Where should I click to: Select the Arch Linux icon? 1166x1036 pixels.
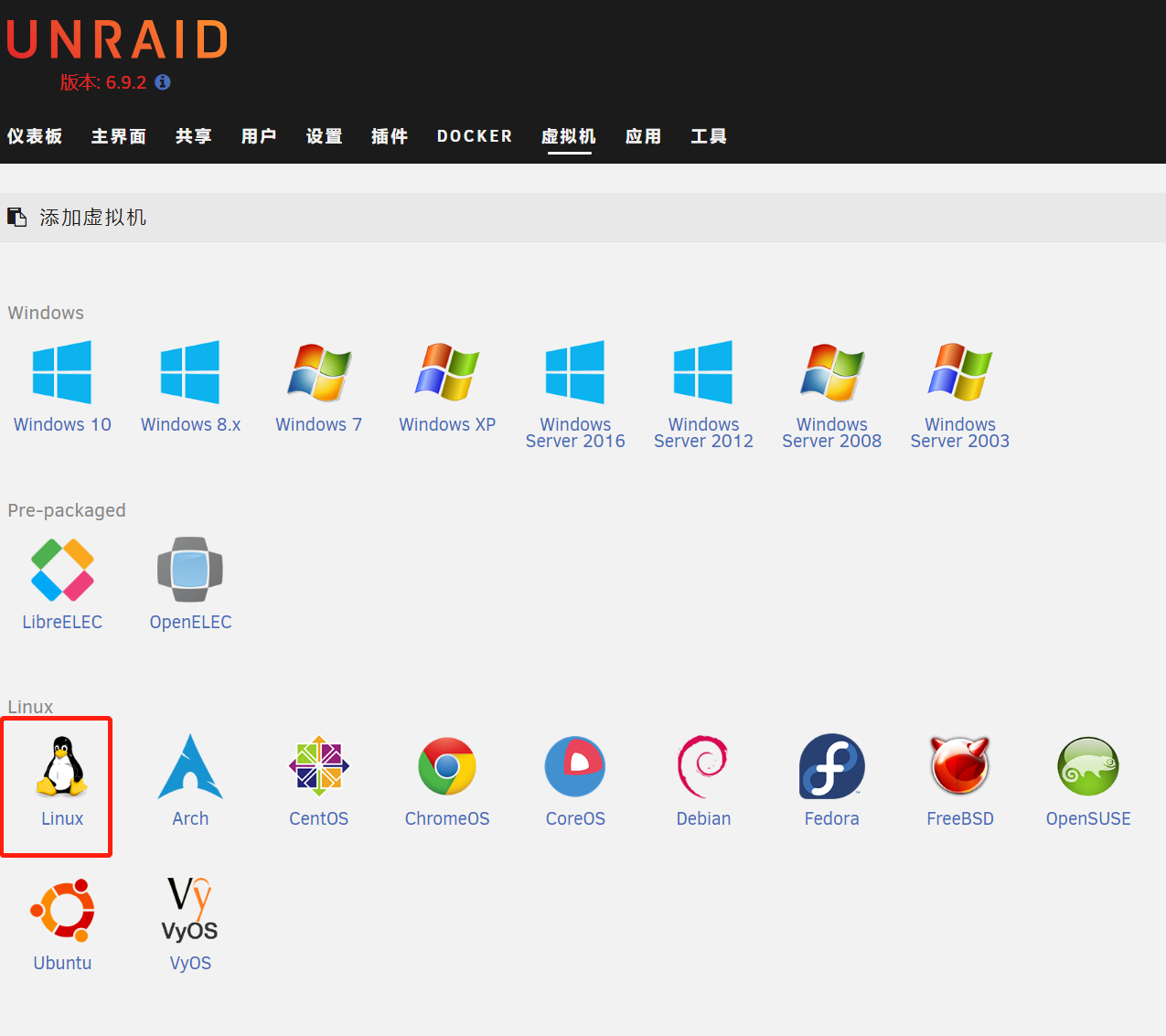[x=190, y=766]
